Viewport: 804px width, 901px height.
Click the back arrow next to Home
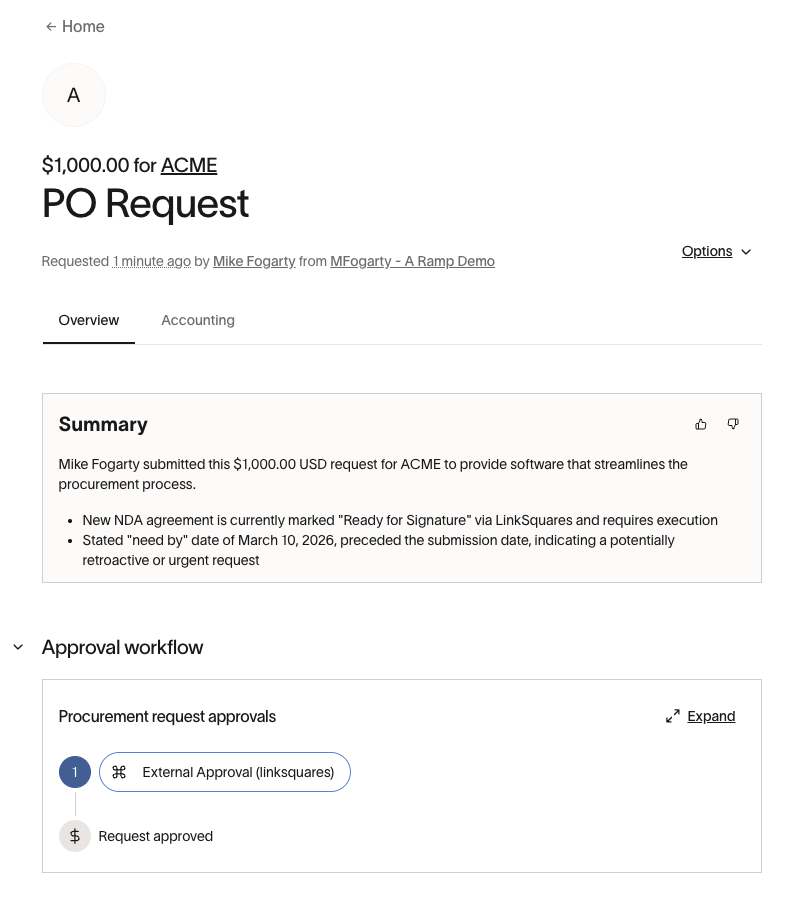pos(50,27)
